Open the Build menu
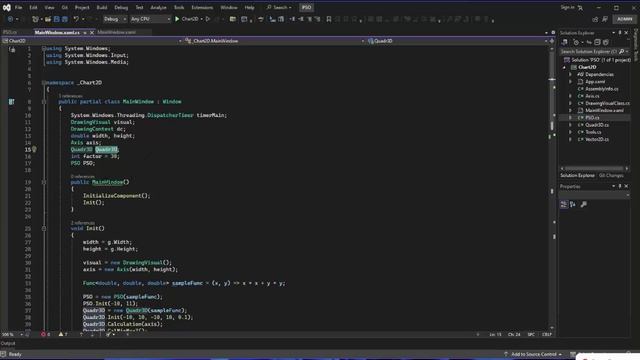 pos(102,7)
